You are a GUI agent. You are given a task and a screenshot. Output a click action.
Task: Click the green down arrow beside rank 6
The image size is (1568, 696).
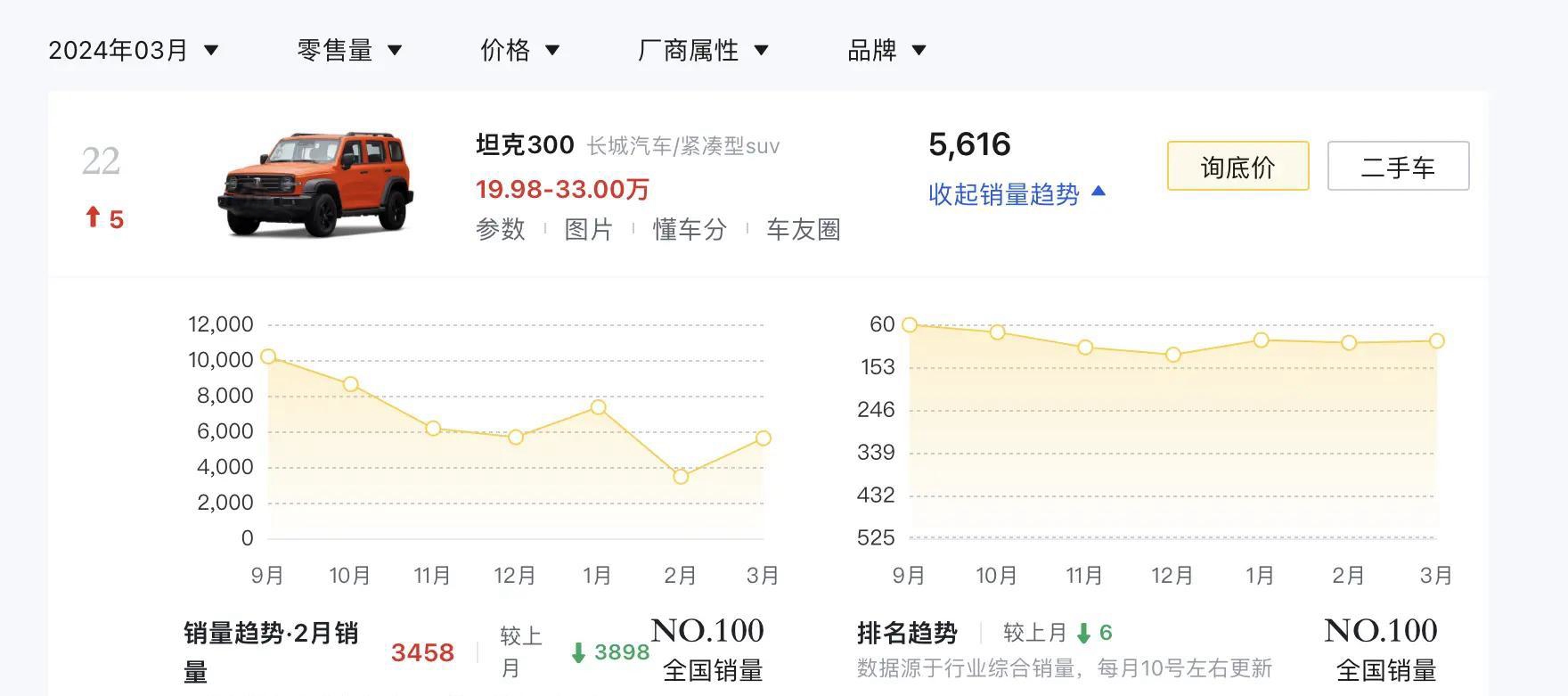tap(1083, 634)
